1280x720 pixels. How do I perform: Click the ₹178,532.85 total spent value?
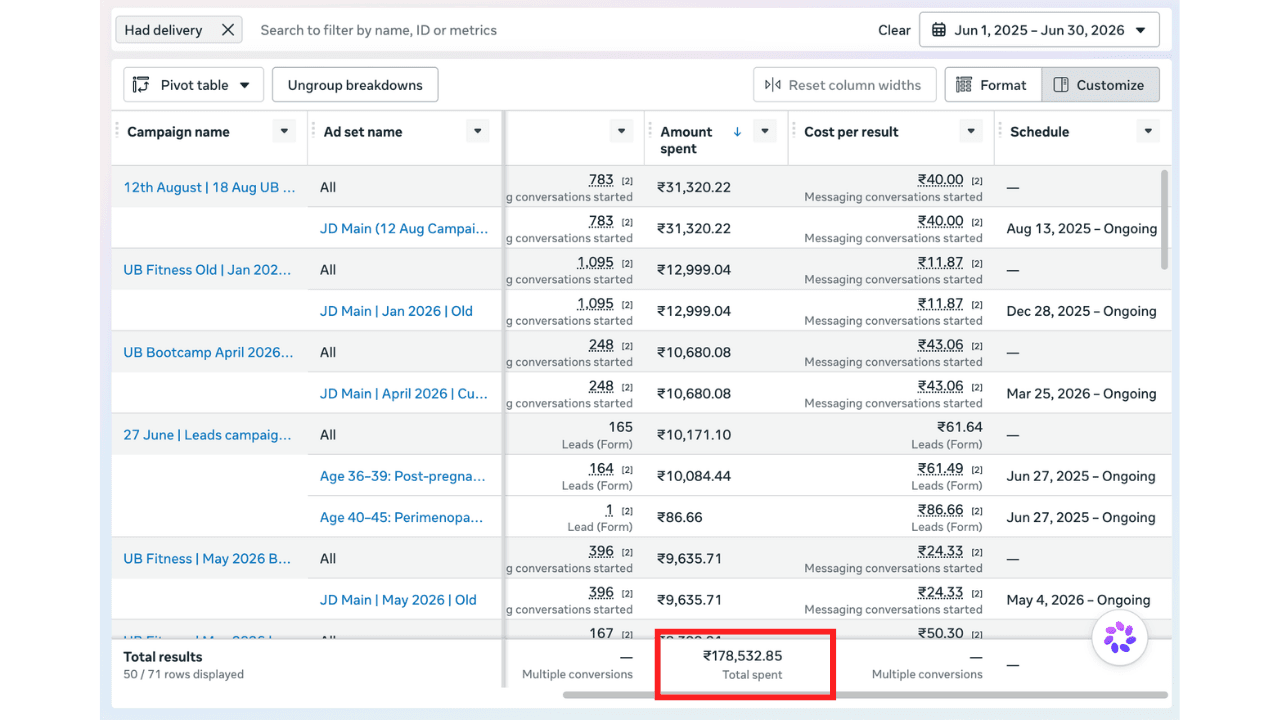(743, 656)
